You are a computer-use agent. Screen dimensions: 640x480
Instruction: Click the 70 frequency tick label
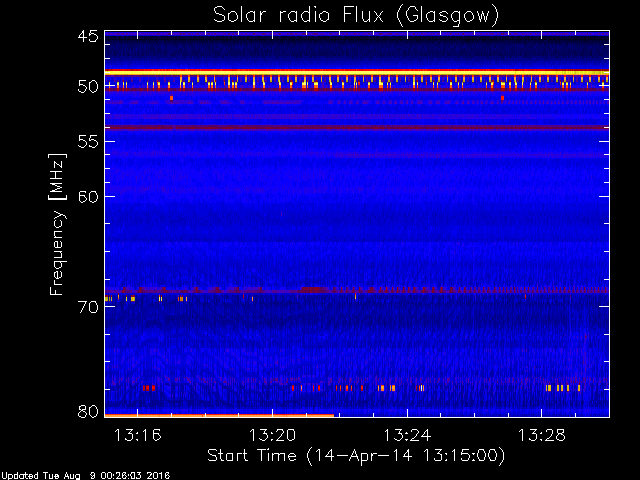coord(88,307)
